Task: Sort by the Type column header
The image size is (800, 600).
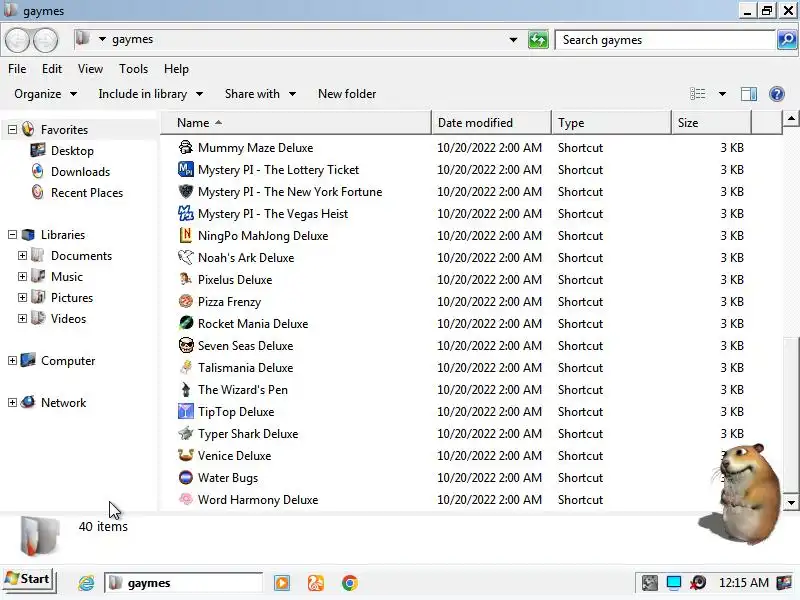Action: click(x=611, y=122)
